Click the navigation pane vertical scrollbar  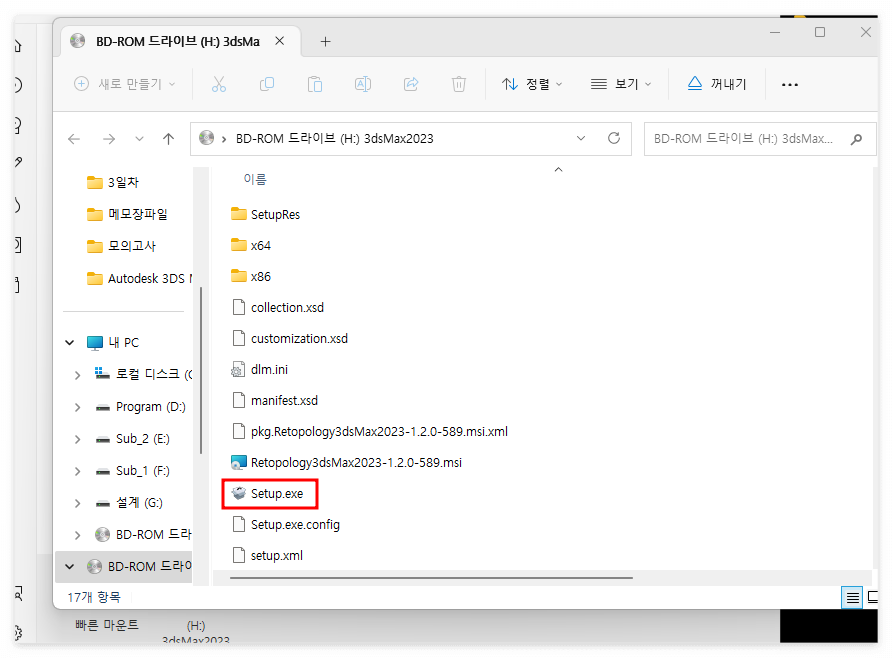[x=200, y=370]
